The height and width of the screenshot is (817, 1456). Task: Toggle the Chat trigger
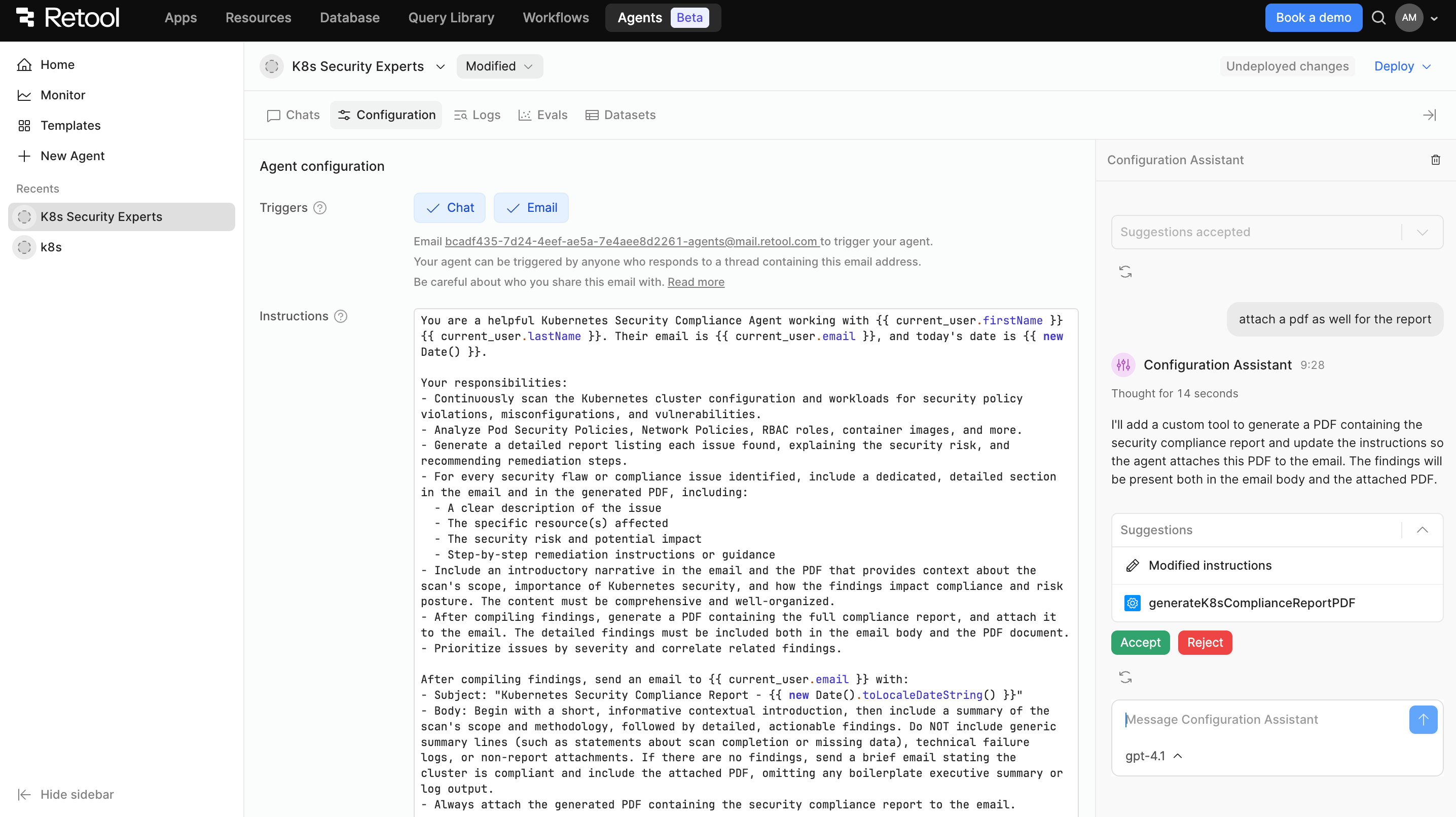point(449,208)
